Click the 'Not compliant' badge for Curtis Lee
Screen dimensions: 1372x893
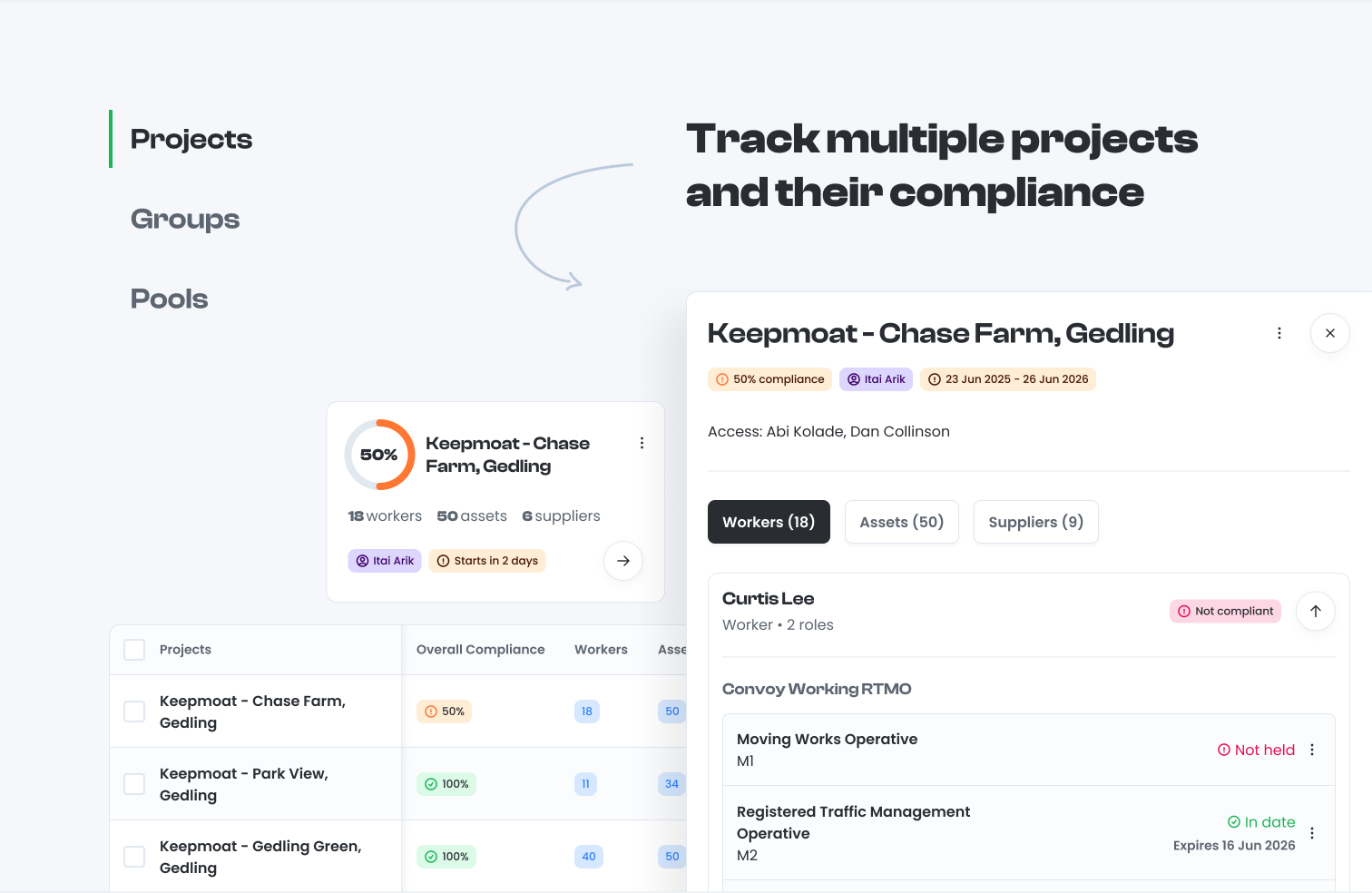click(1225, 612)
